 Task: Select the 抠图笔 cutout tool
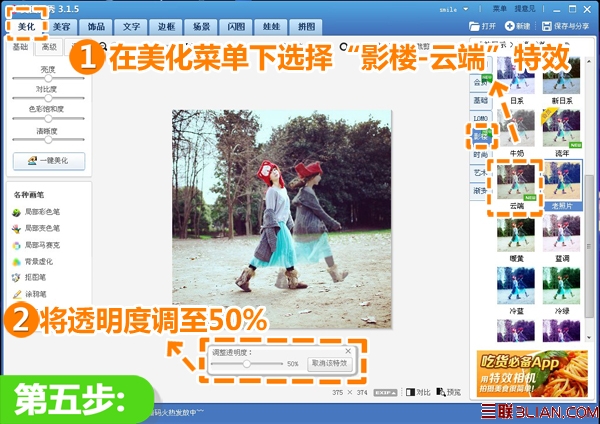coord(16,278)
